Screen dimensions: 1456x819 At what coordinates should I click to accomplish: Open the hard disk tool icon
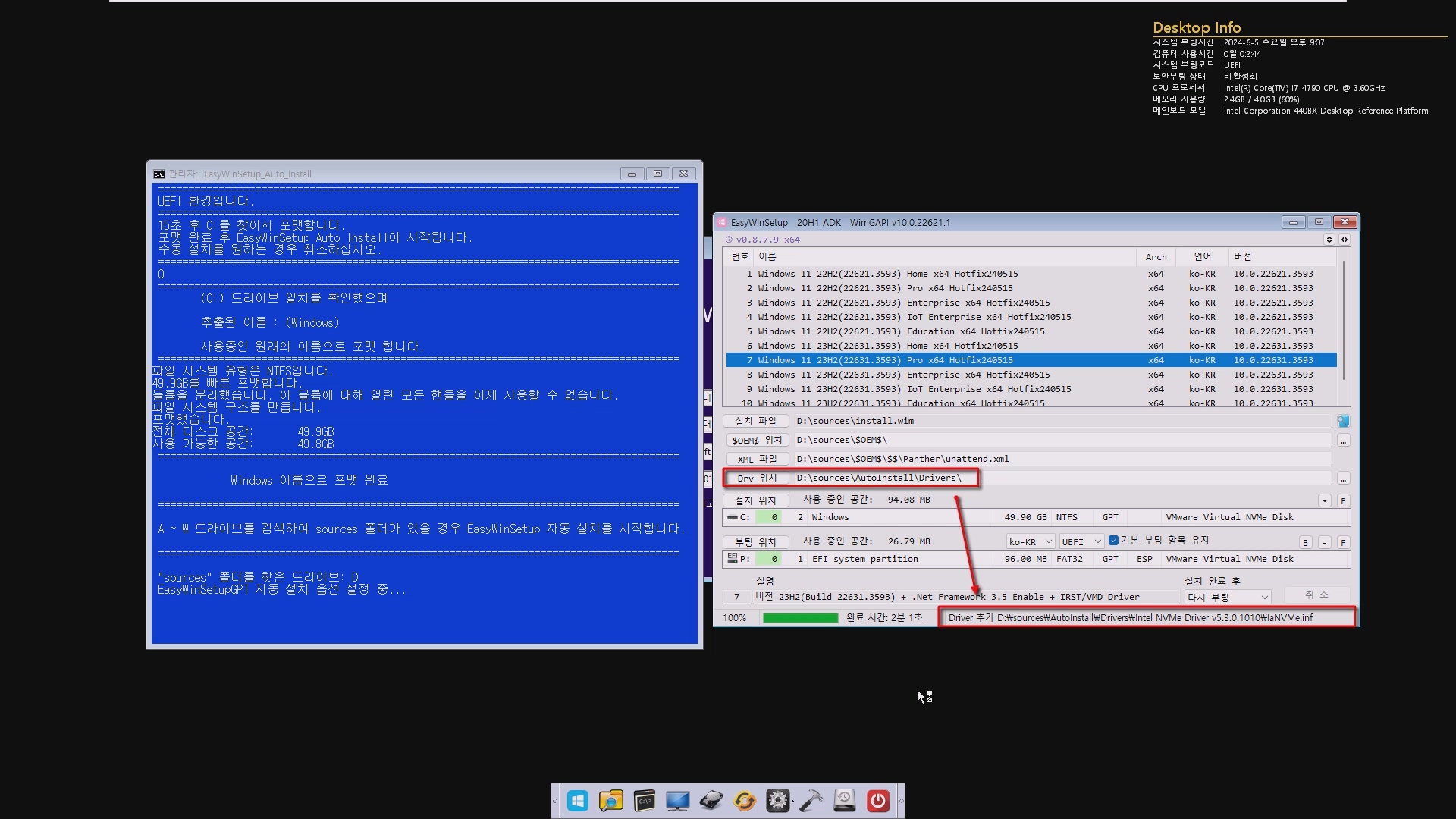tap(711, 801)
